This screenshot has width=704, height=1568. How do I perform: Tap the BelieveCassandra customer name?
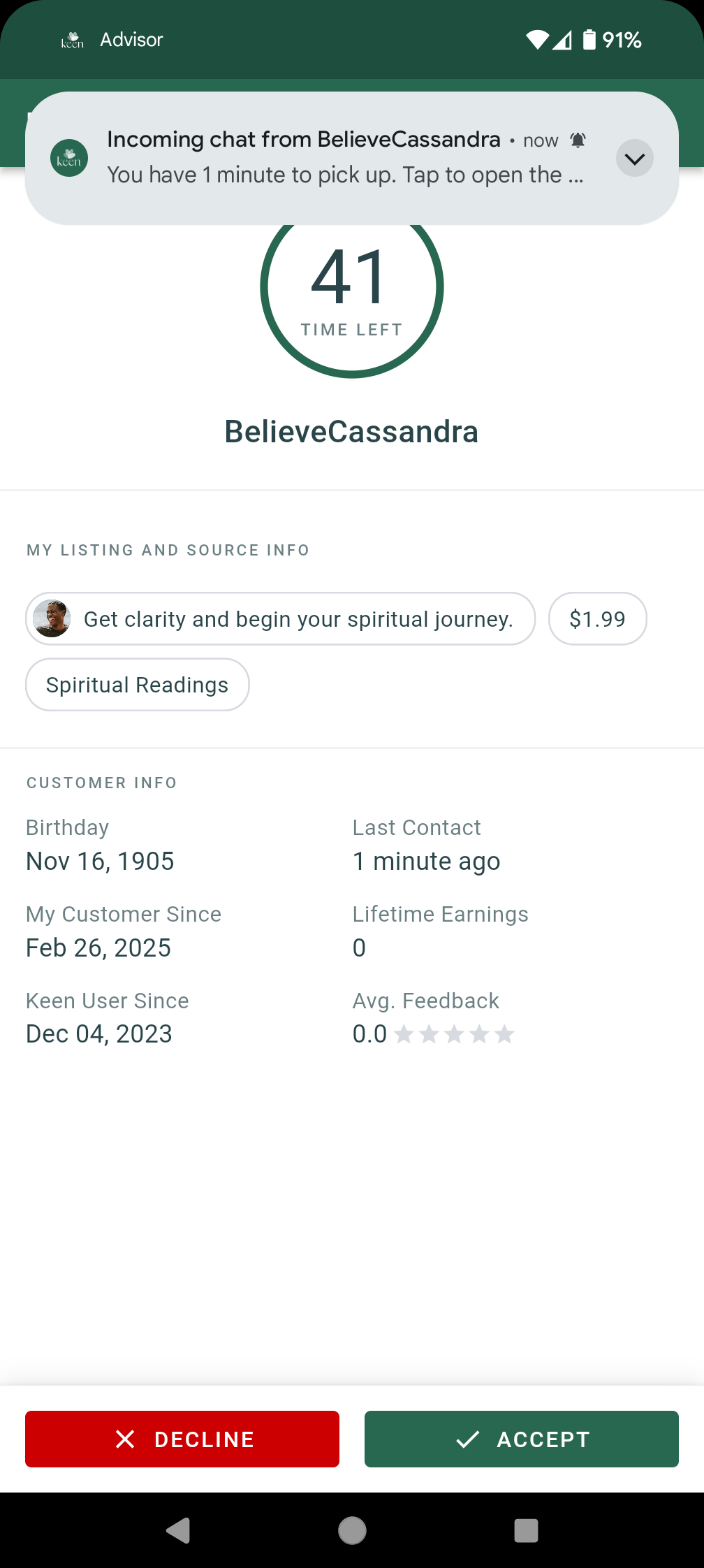(x=351, y=432)
